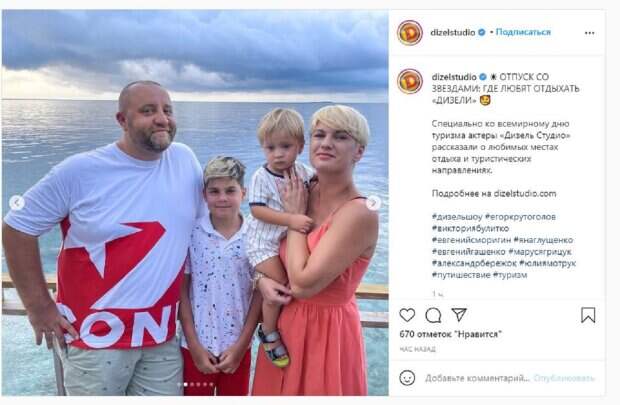Click the comment input field

click(477, 378)
